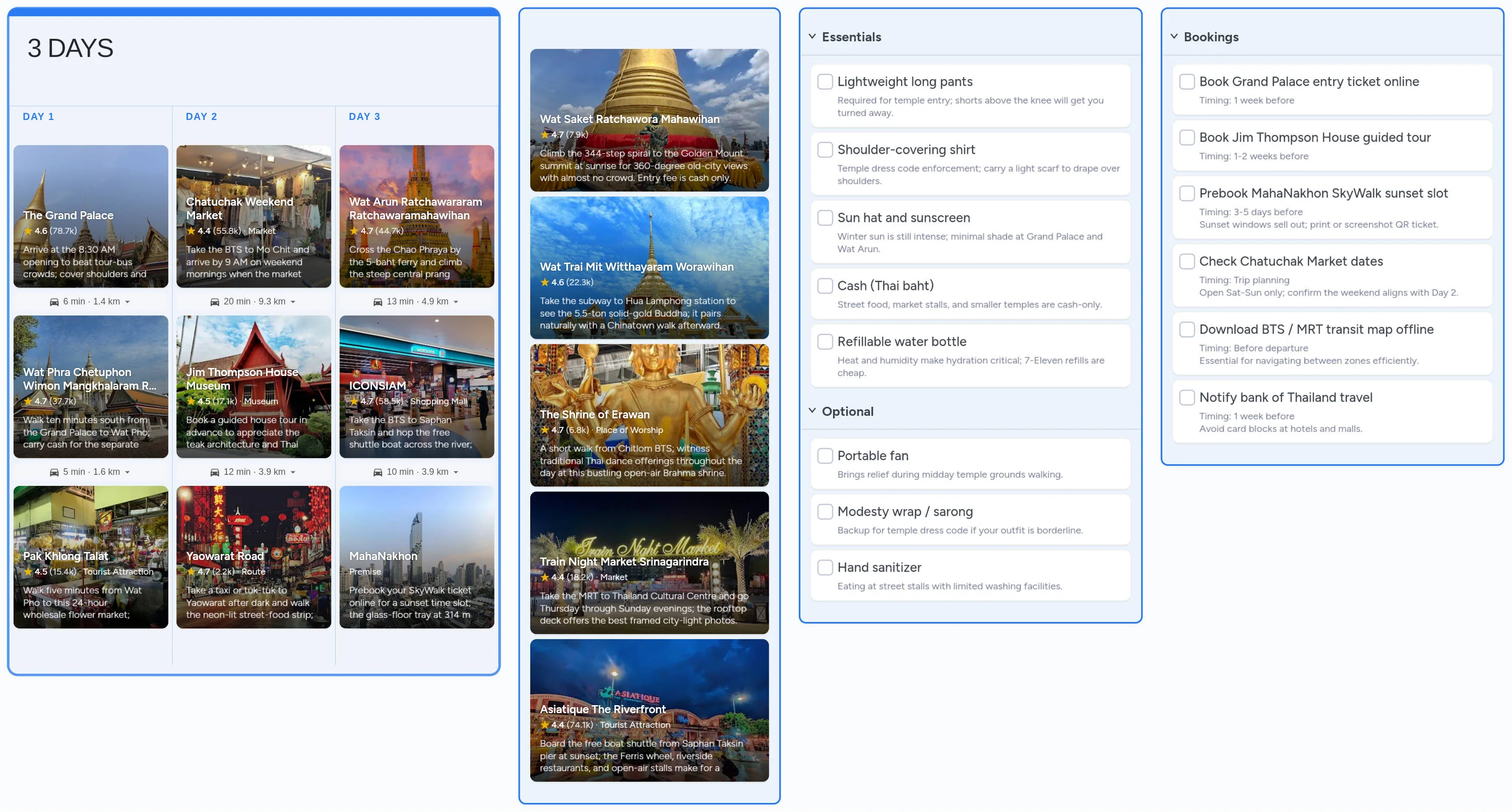Click car icon beside 12 min 3.9 km
This screenshot has height=812, width=1512.
click(x=215, y=472)
